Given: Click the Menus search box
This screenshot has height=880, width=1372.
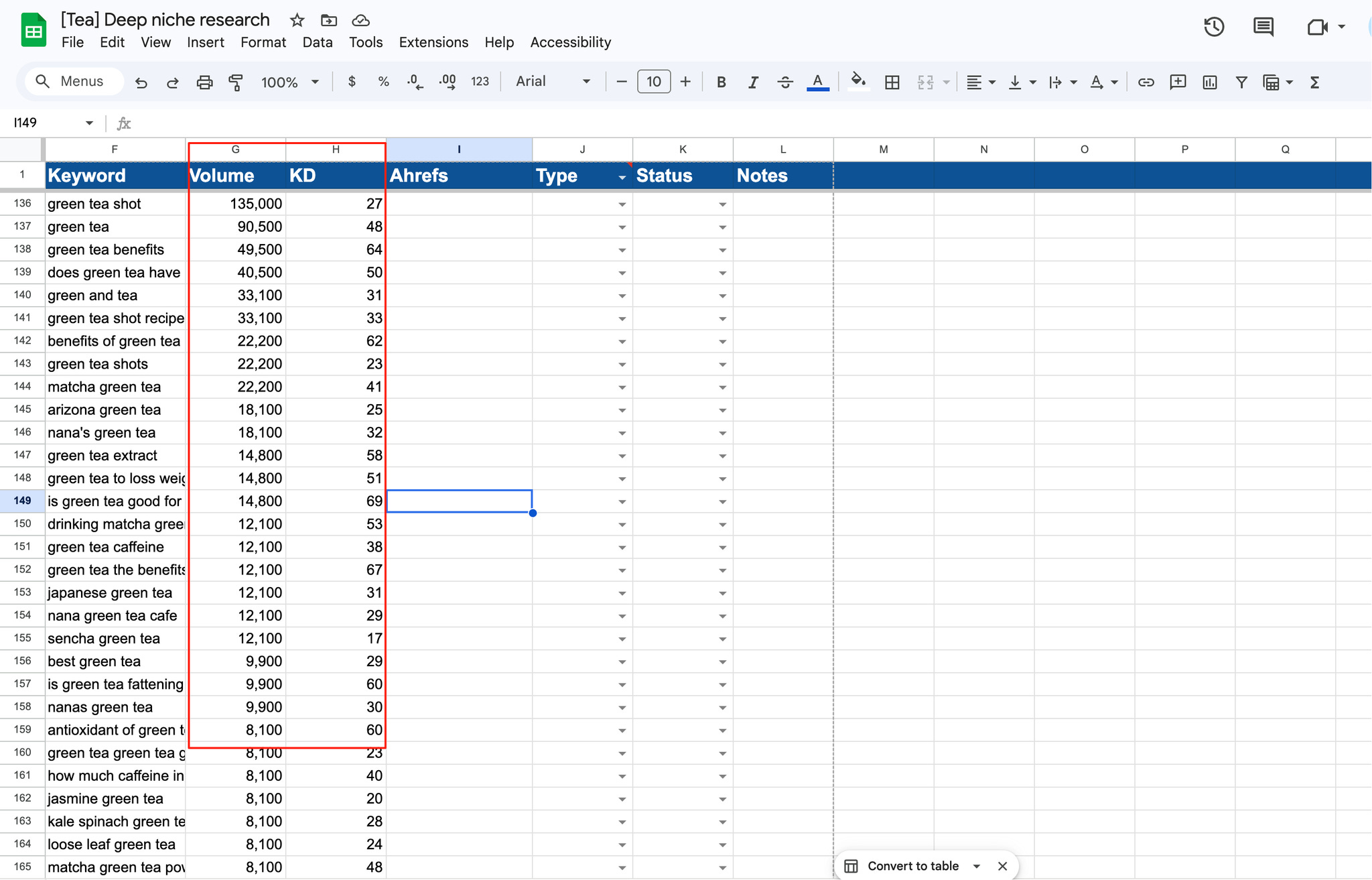Looking at the screenshot, I should (74, 81).
